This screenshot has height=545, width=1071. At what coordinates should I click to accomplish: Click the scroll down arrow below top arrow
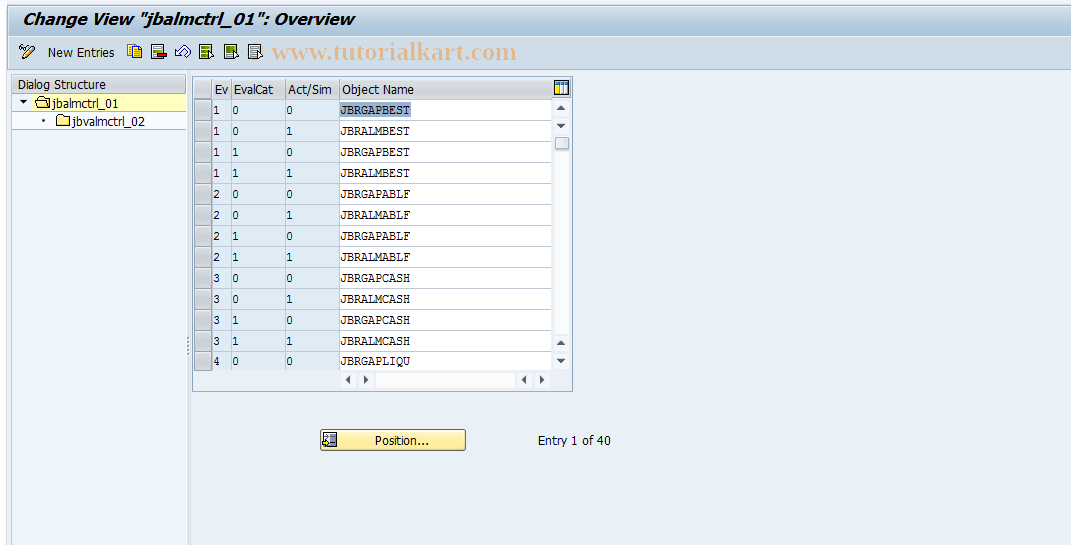pyautogui.click(x=561, y=126)
